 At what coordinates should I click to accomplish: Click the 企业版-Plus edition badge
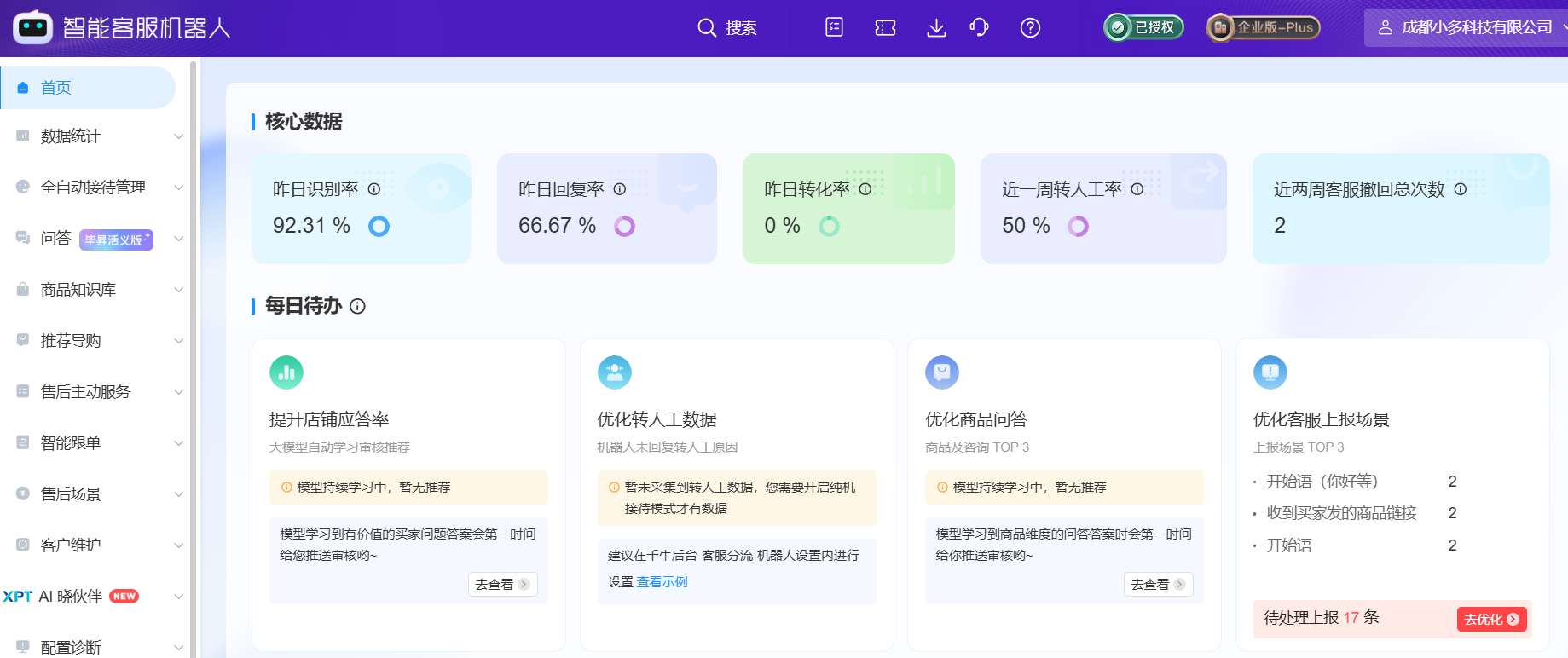[x=1264, y=27]
